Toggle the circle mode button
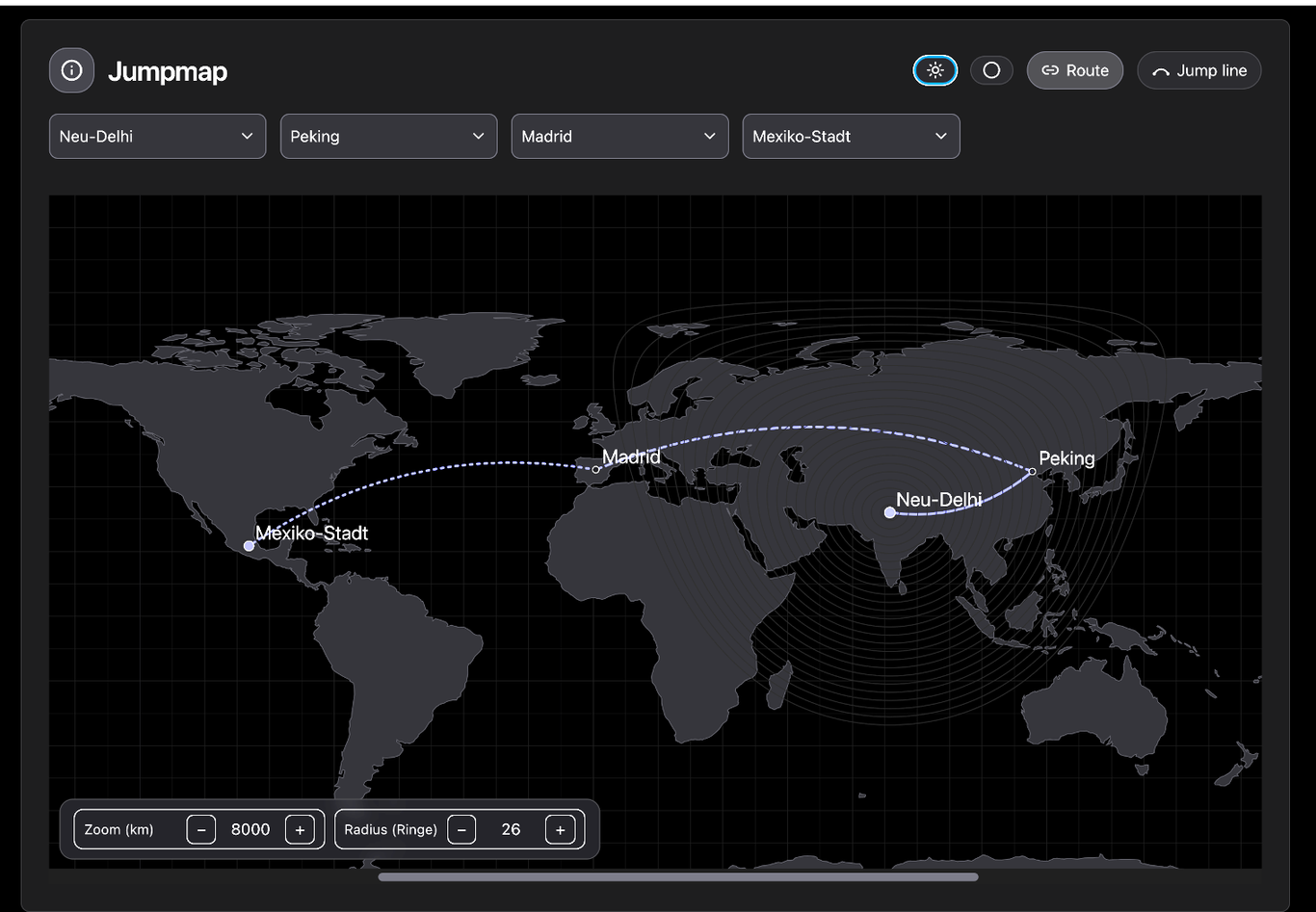The width and height of the screenshot is (1316, 912). click(991, 70)
